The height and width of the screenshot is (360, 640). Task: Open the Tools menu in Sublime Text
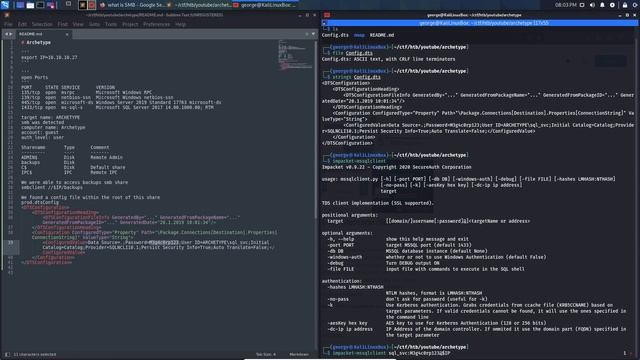pos(111,24)
